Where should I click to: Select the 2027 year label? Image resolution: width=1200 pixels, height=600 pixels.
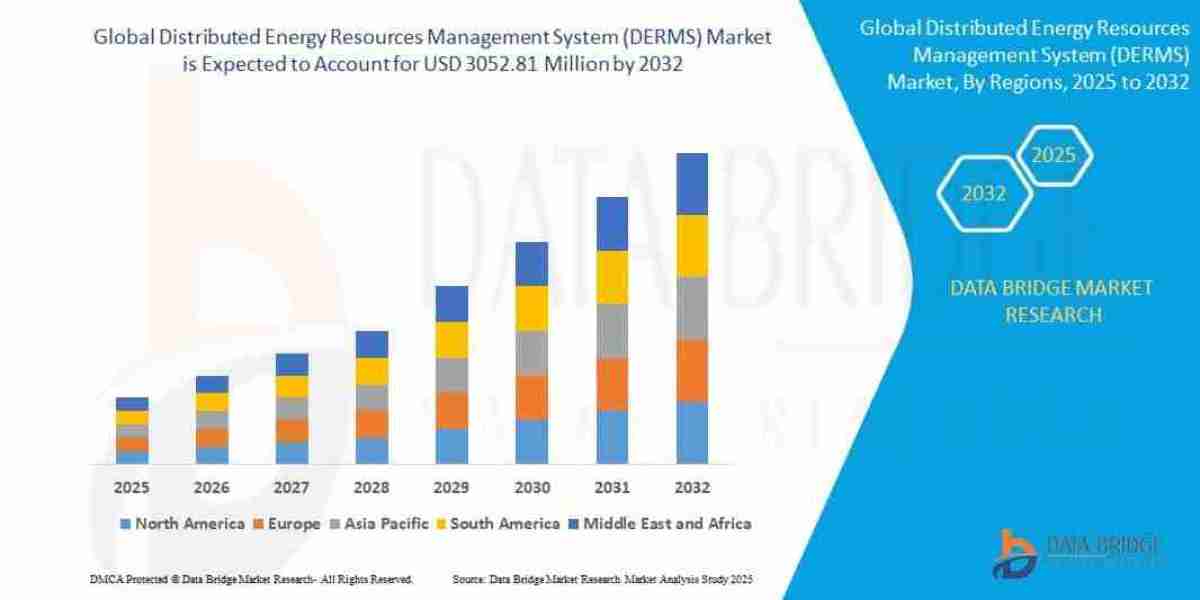[x=291, y=489]
